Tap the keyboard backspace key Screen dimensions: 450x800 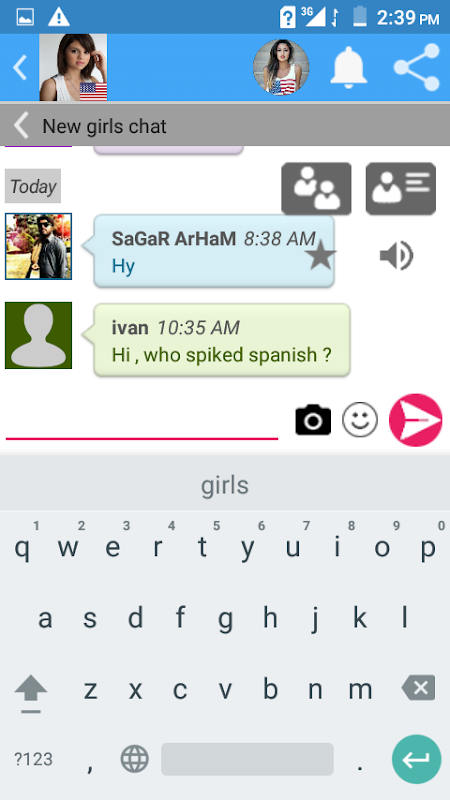[419, 688]
